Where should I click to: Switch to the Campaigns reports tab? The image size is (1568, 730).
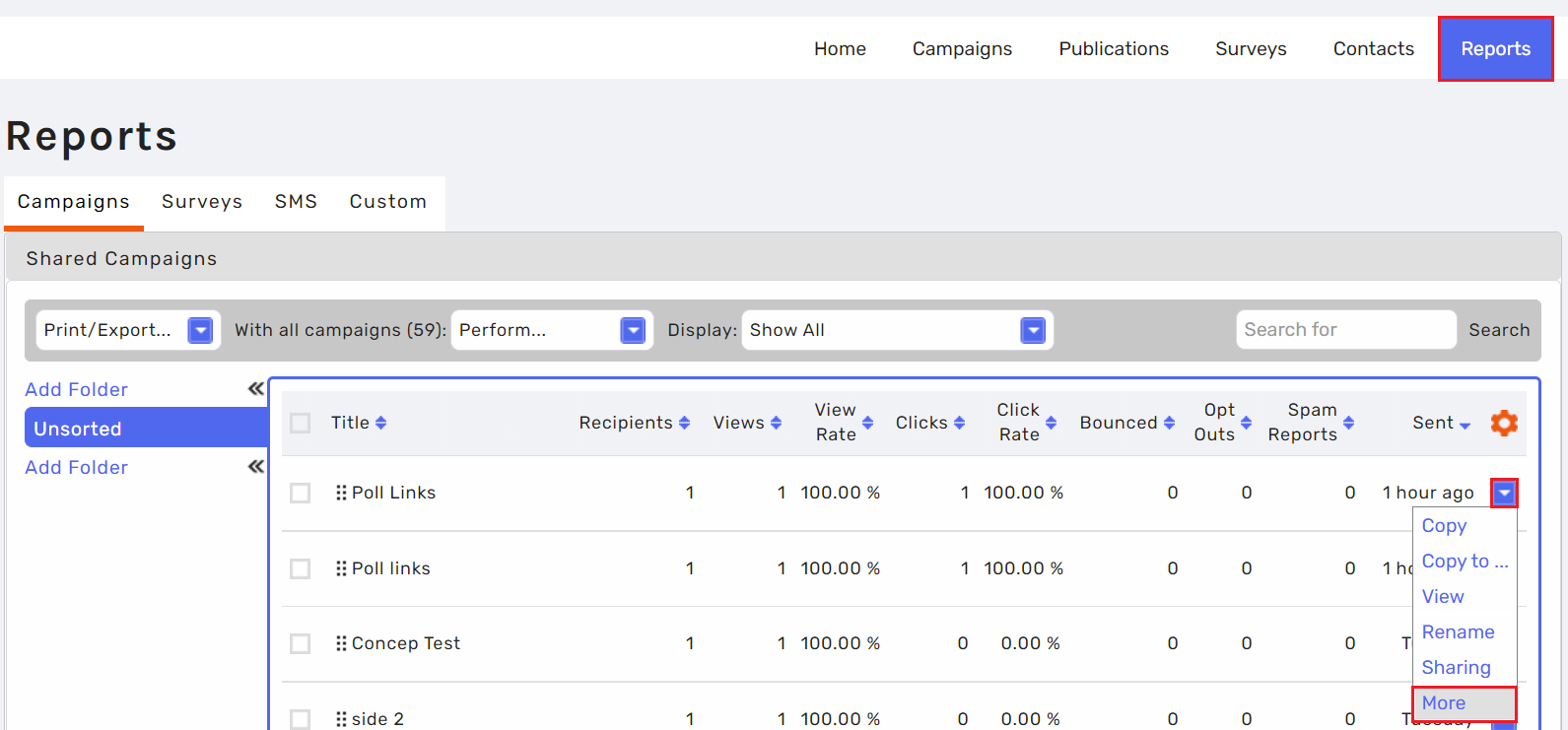[x=74, y=202]
